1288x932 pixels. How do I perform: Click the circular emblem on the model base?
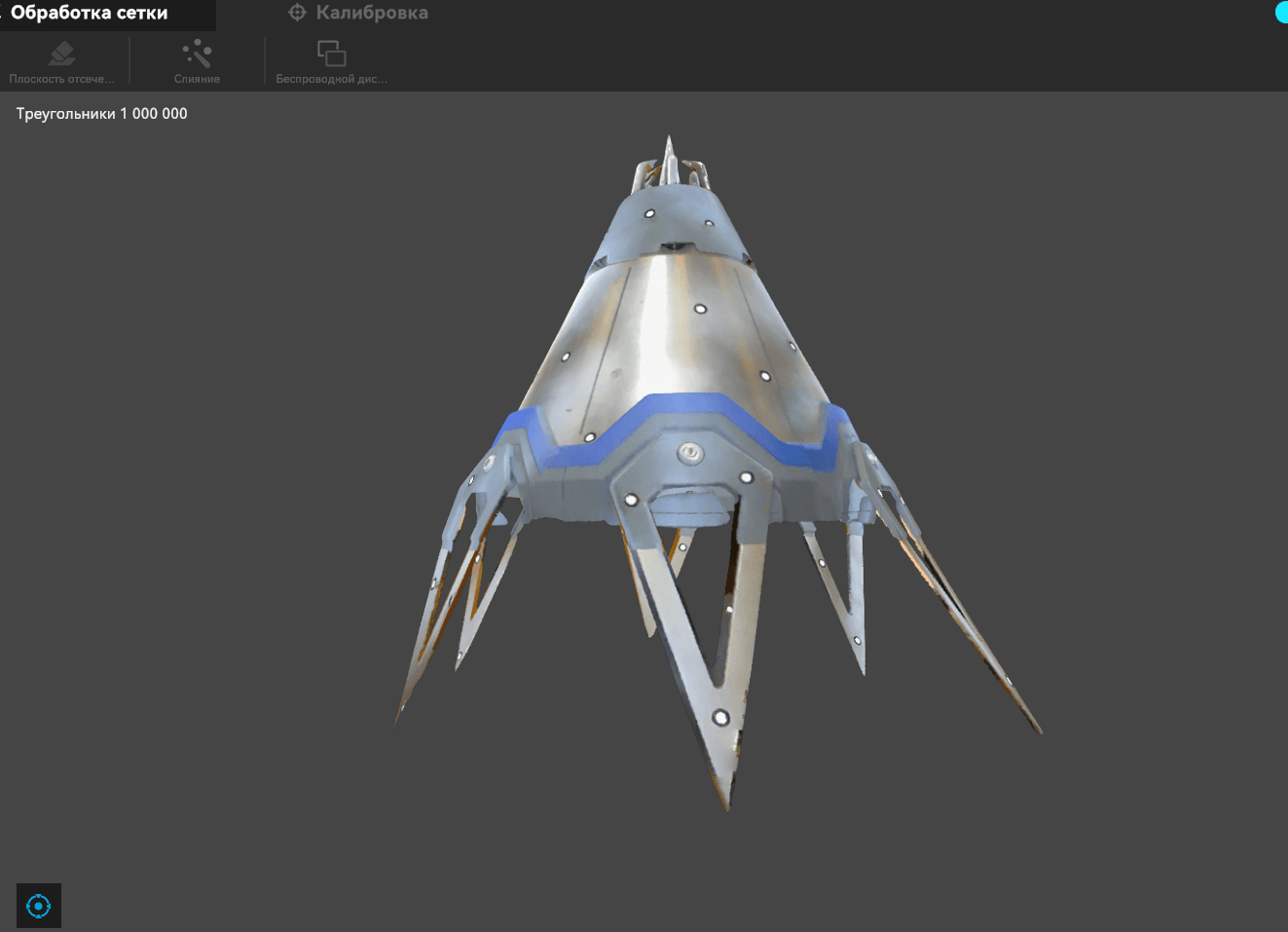point(689,452)
